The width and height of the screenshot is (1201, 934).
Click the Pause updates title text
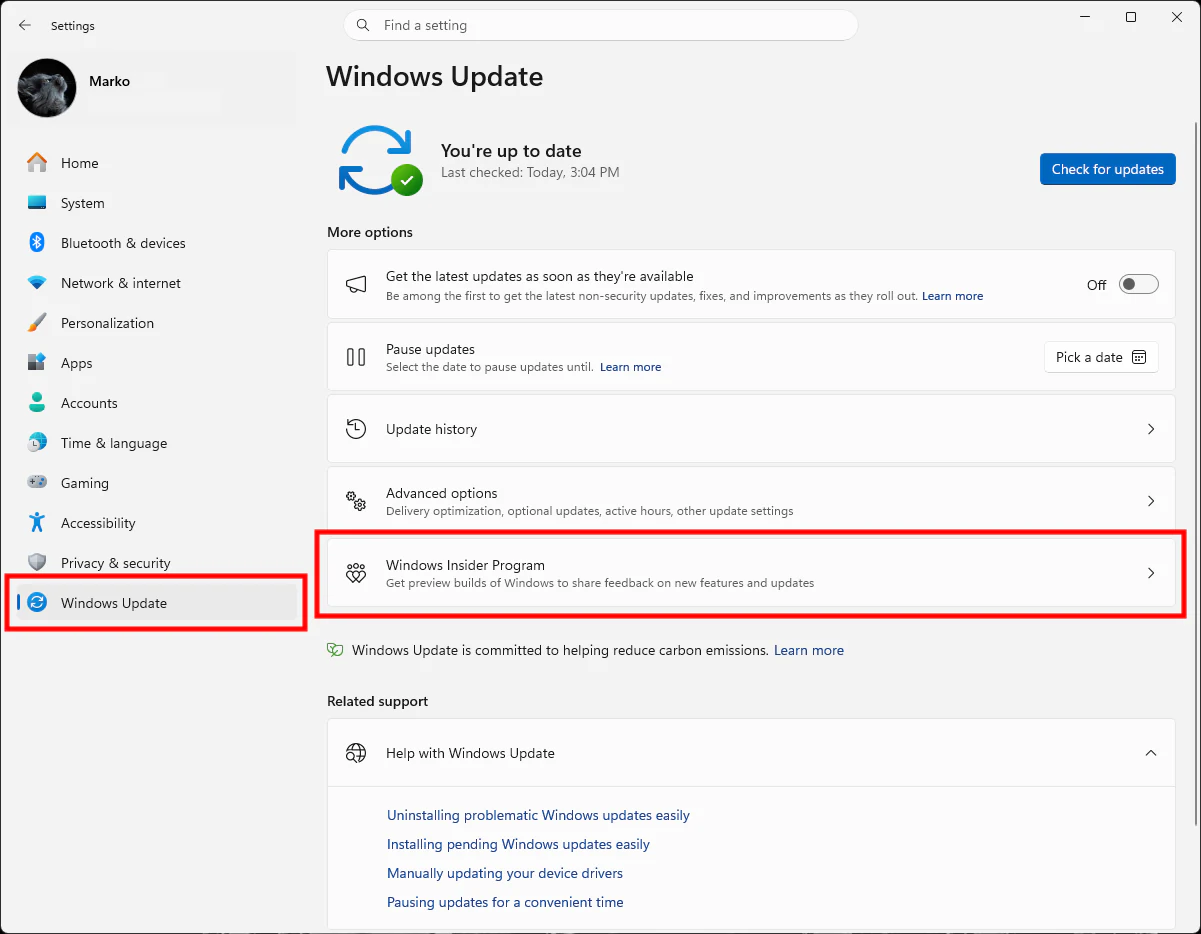tap(430, 349)
